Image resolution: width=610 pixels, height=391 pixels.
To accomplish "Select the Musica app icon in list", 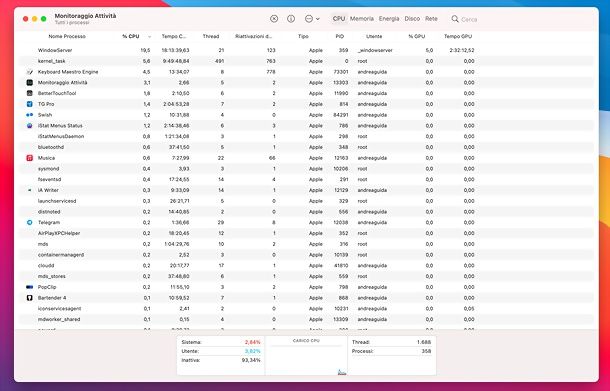I will tap(30, 158).
